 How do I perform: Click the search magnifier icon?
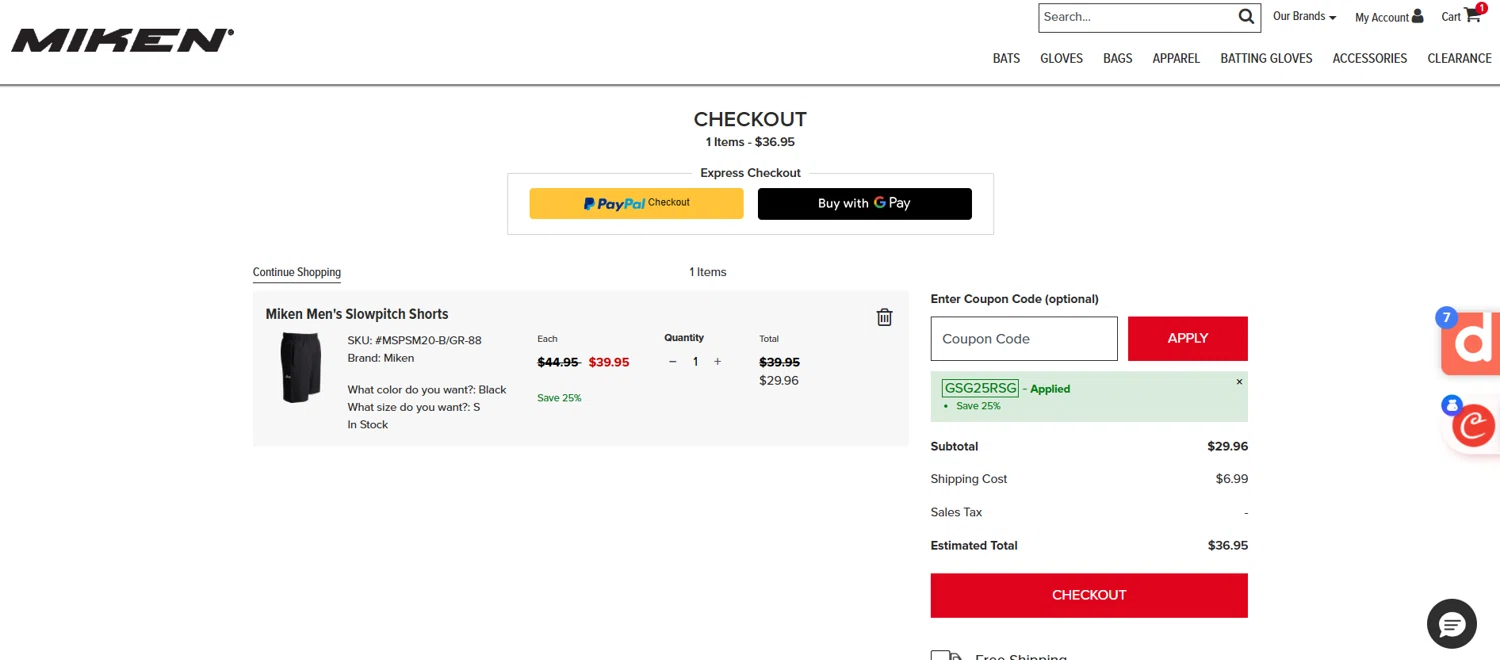click(x=1246, y=16)
